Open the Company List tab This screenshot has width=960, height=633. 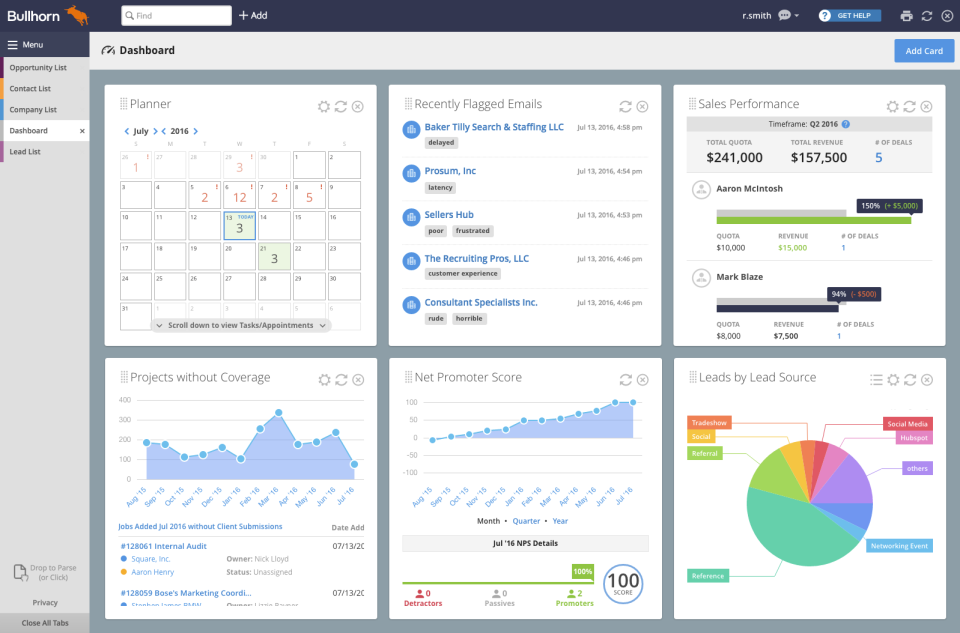45,110
